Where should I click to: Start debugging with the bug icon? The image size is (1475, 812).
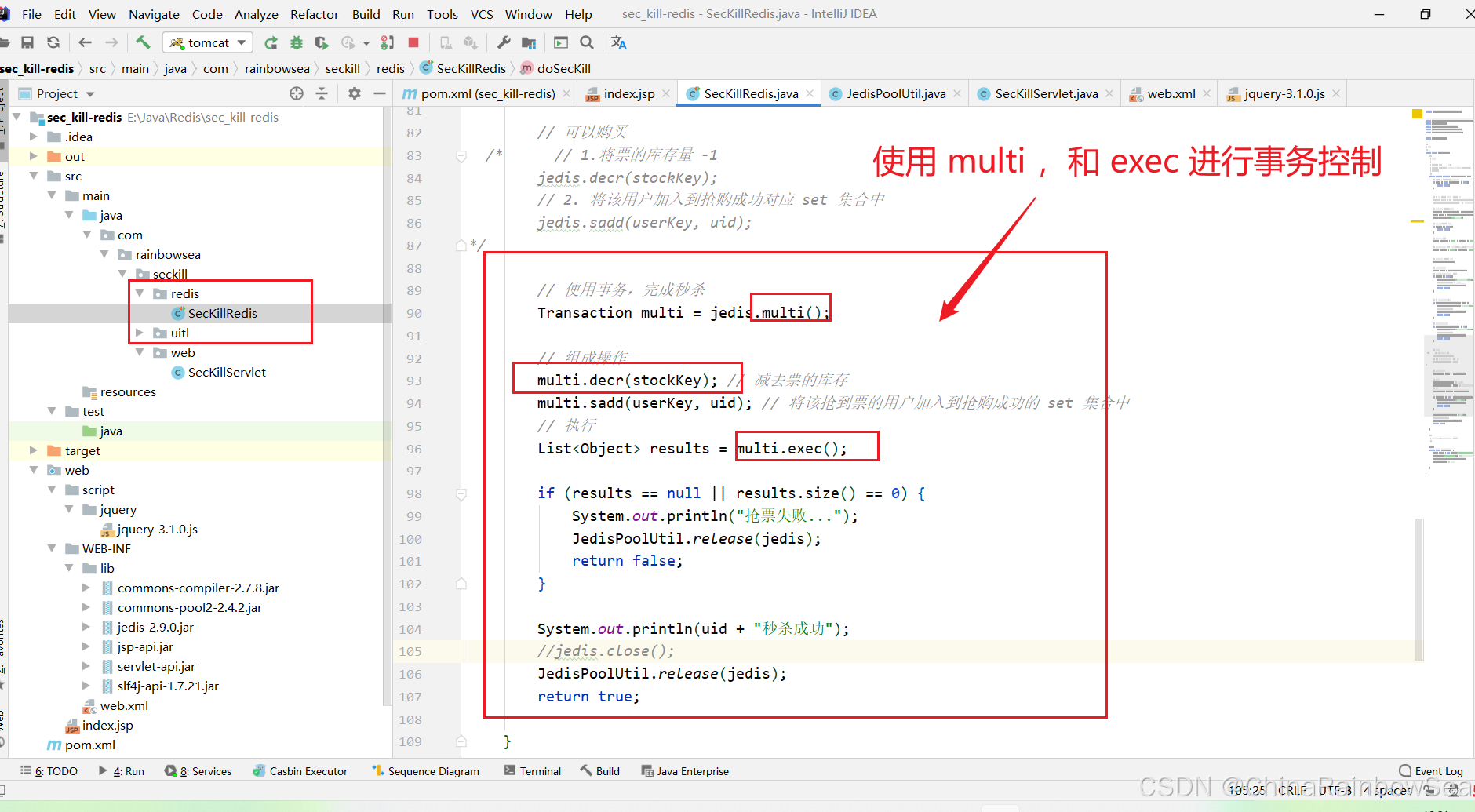click(x=297, y=42)
